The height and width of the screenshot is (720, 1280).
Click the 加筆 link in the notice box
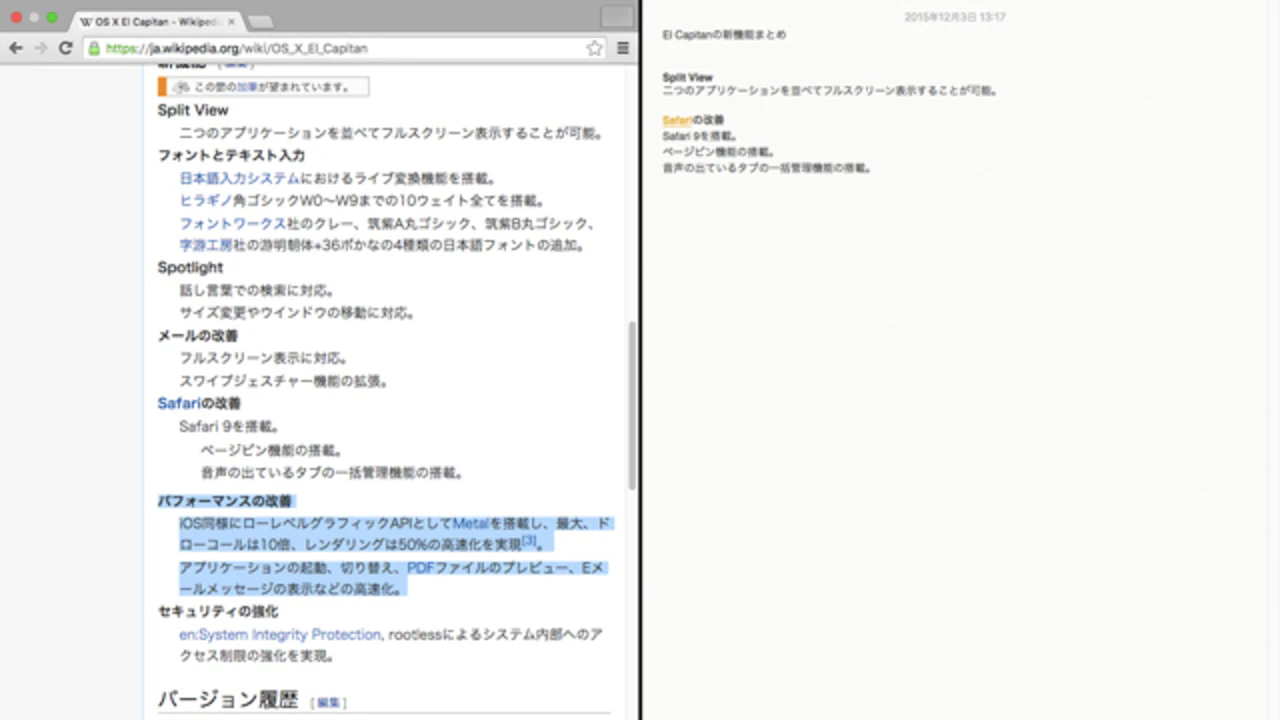click(x=247, y=87)
